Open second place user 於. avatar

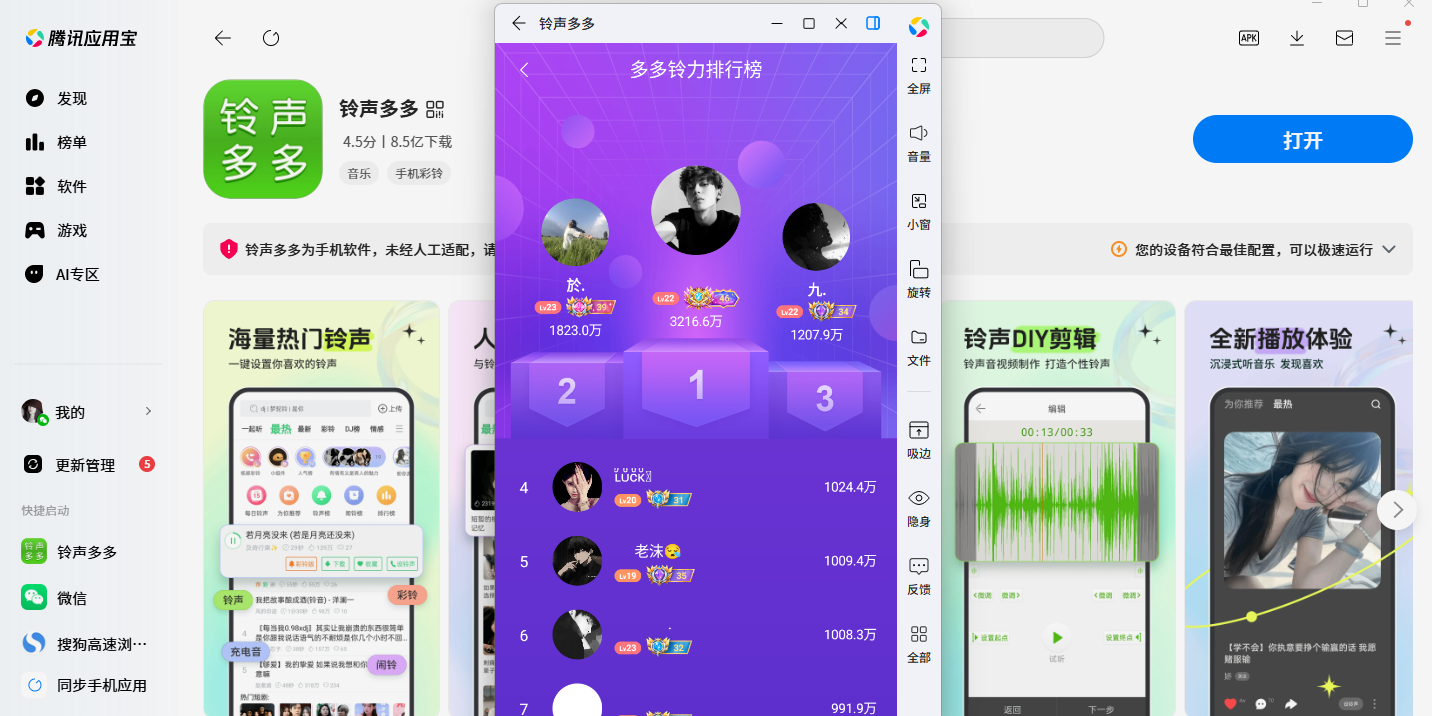(x=575, y=232)
